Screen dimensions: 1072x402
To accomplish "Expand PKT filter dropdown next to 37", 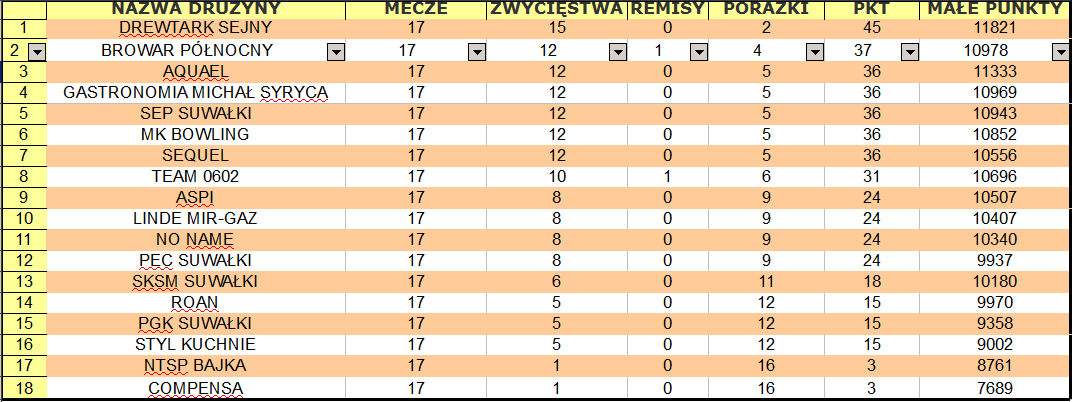I will (909, 51).
